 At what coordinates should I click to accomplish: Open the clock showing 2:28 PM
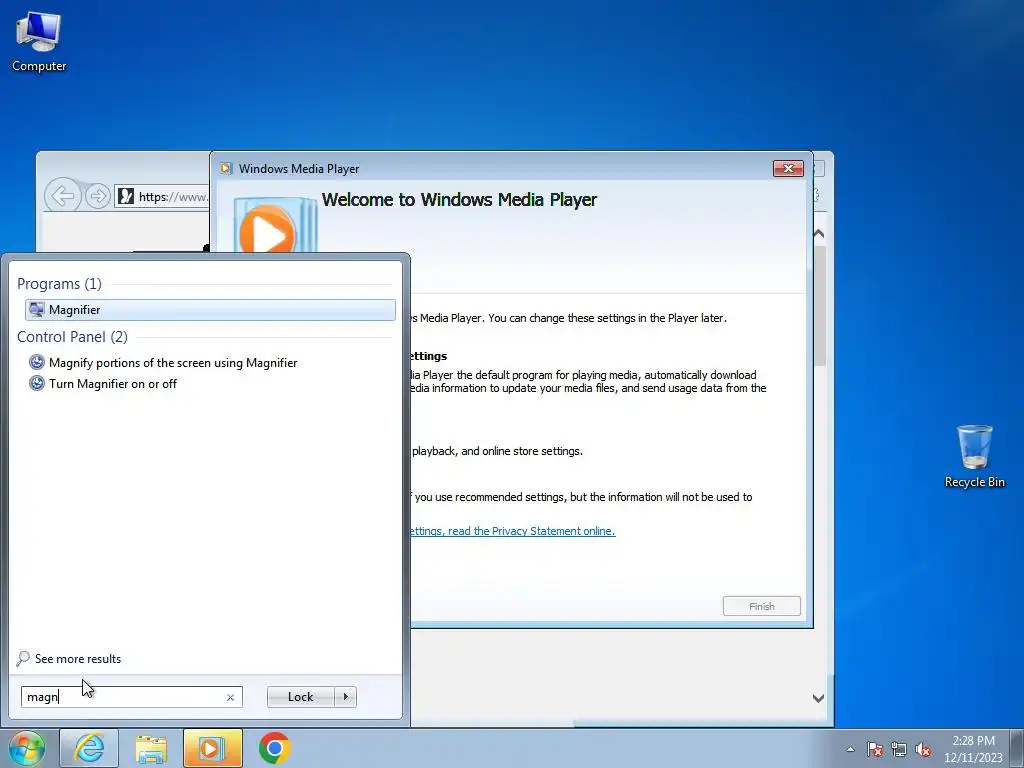click(973, 749)
